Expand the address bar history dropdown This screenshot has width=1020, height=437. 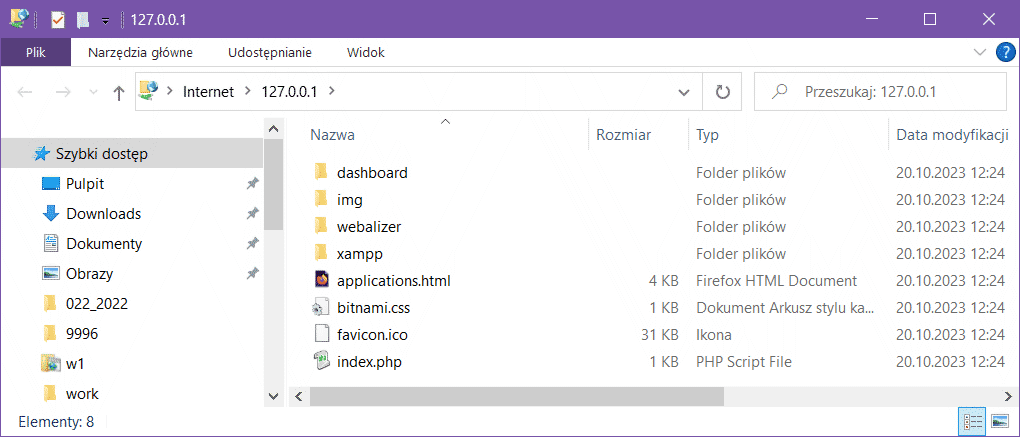684,92
